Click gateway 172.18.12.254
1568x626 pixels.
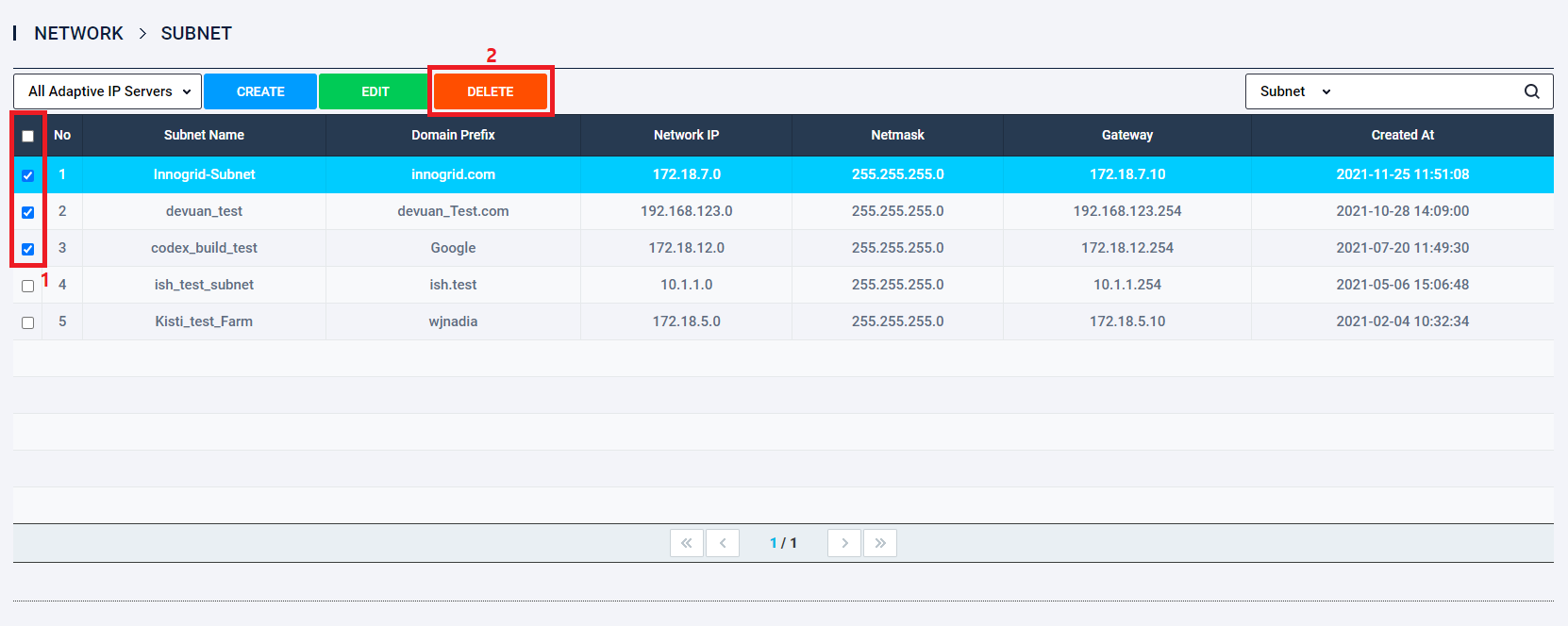[1127, 248]
